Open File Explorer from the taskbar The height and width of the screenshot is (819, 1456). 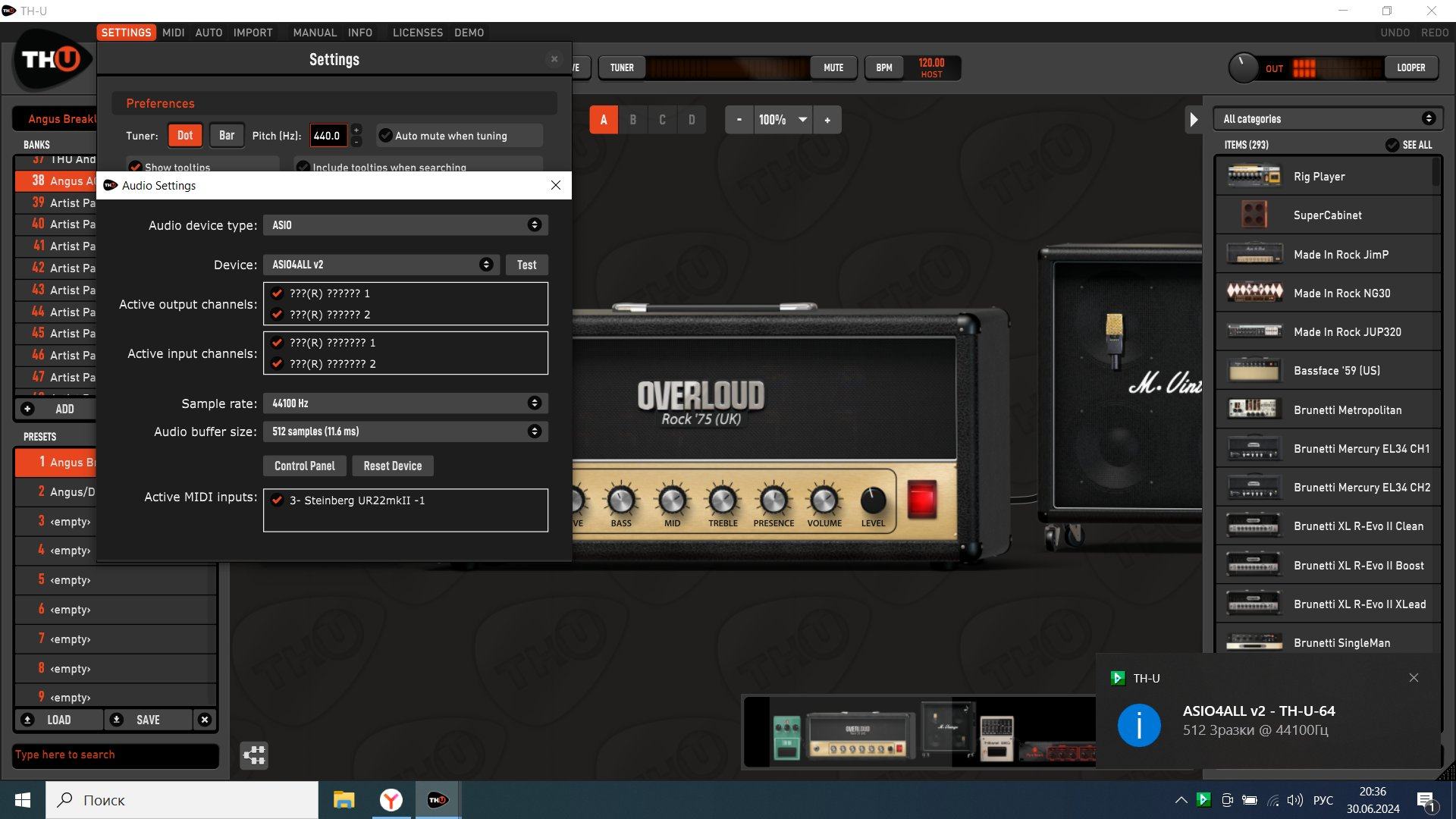click(x=344, y=800)
